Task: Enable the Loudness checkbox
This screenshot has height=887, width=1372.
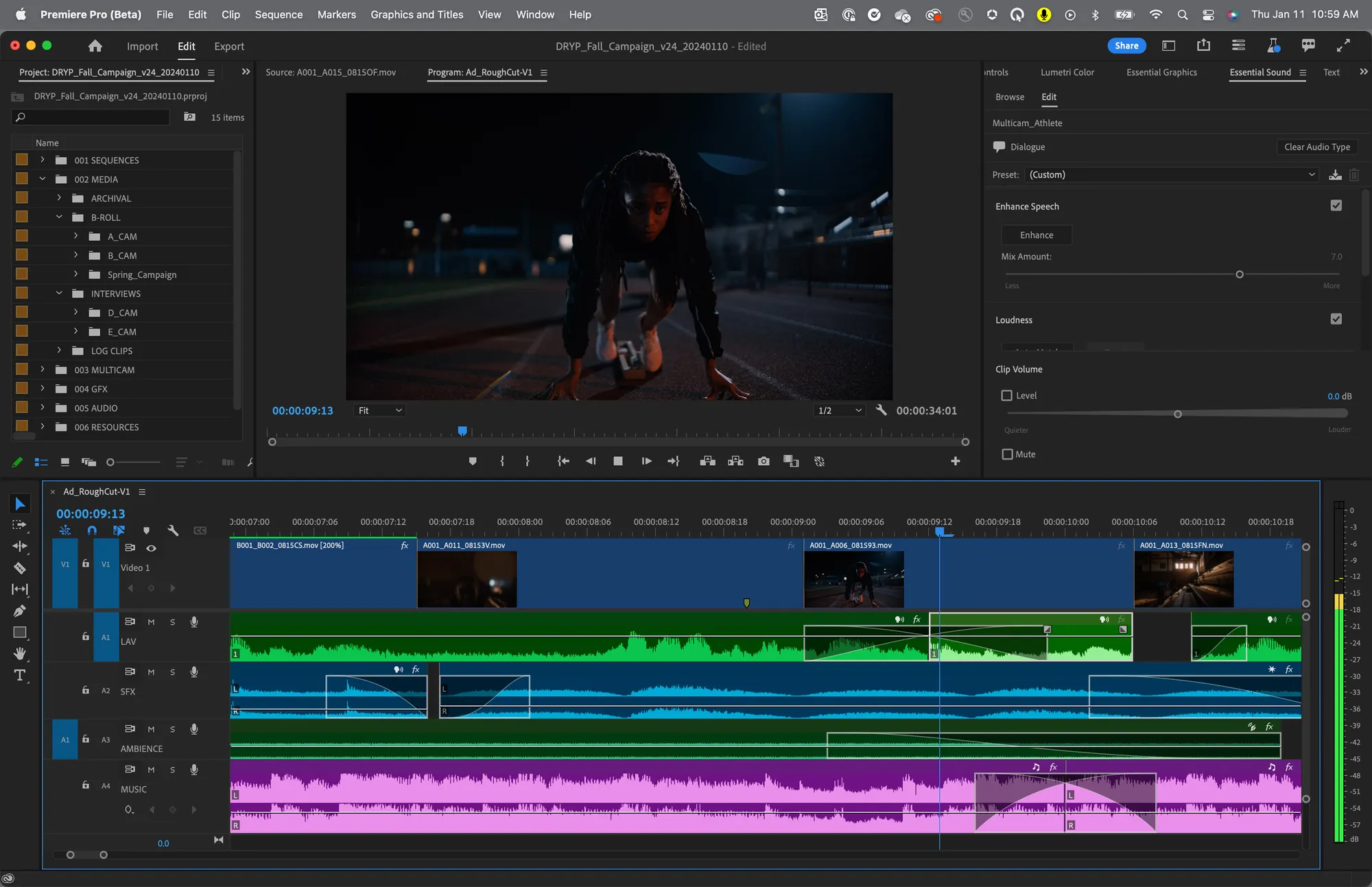Action: pyautogui.click(x=1336, y=319)
